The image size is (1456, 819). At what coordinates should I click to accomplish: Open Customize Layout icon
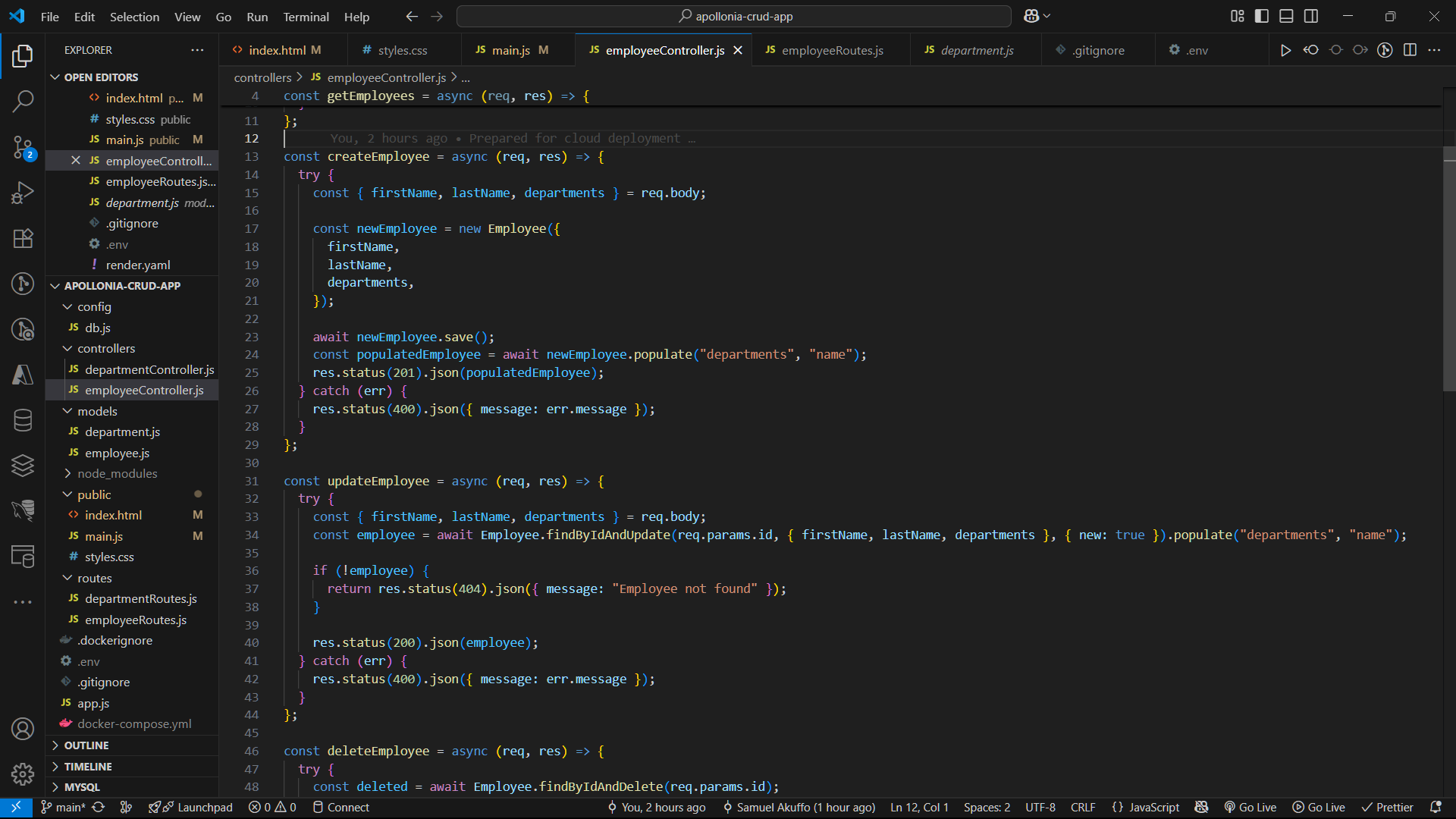(1238, 16)
